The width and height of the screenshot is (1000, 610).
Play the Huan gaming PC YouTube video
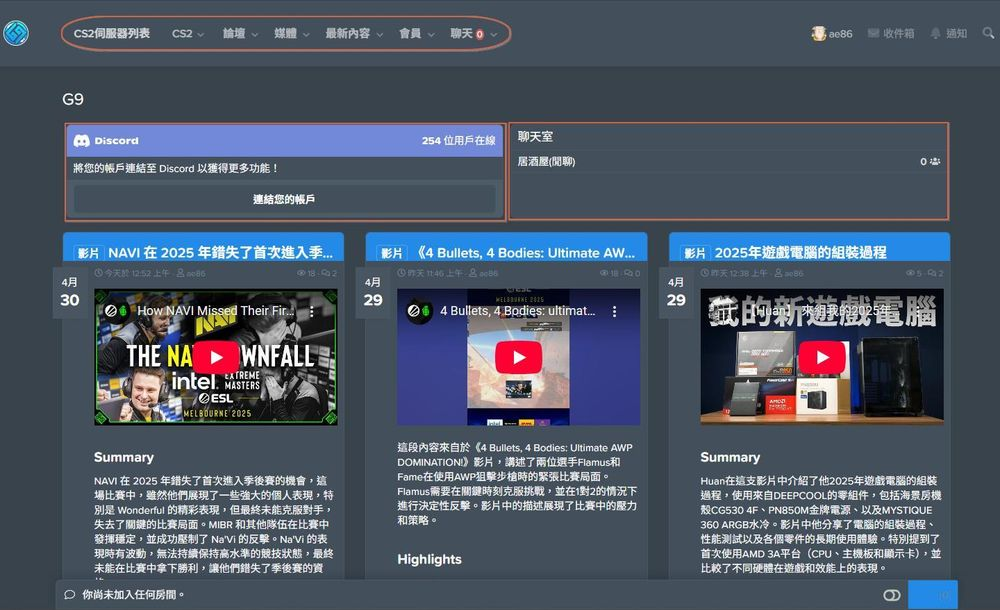pyautogui.click(x=822, y=357)
